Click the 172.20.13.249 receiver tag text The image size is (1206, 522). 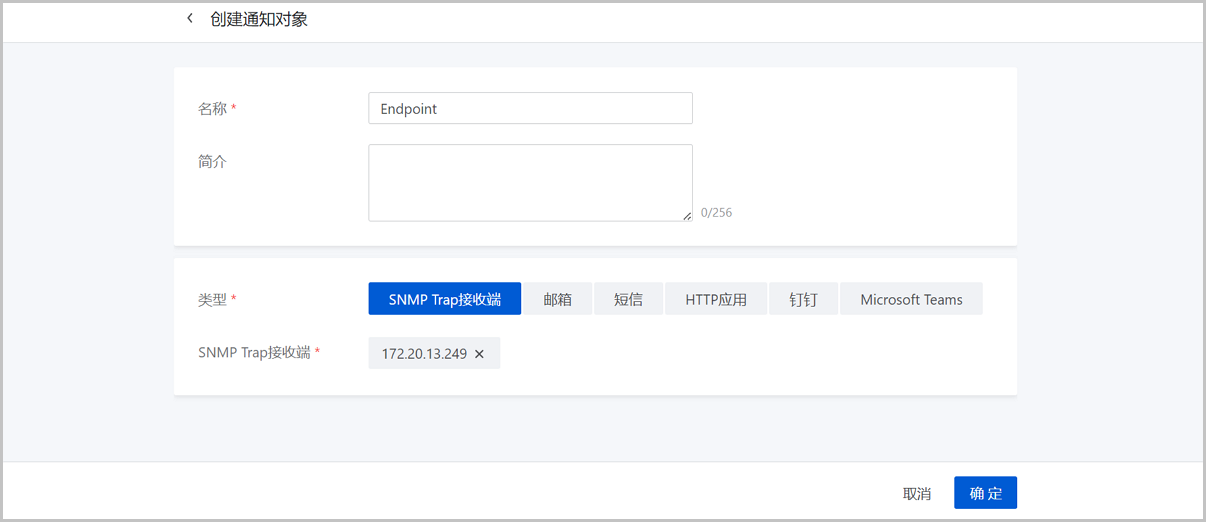pyautogui.click(x=424, y=354)
